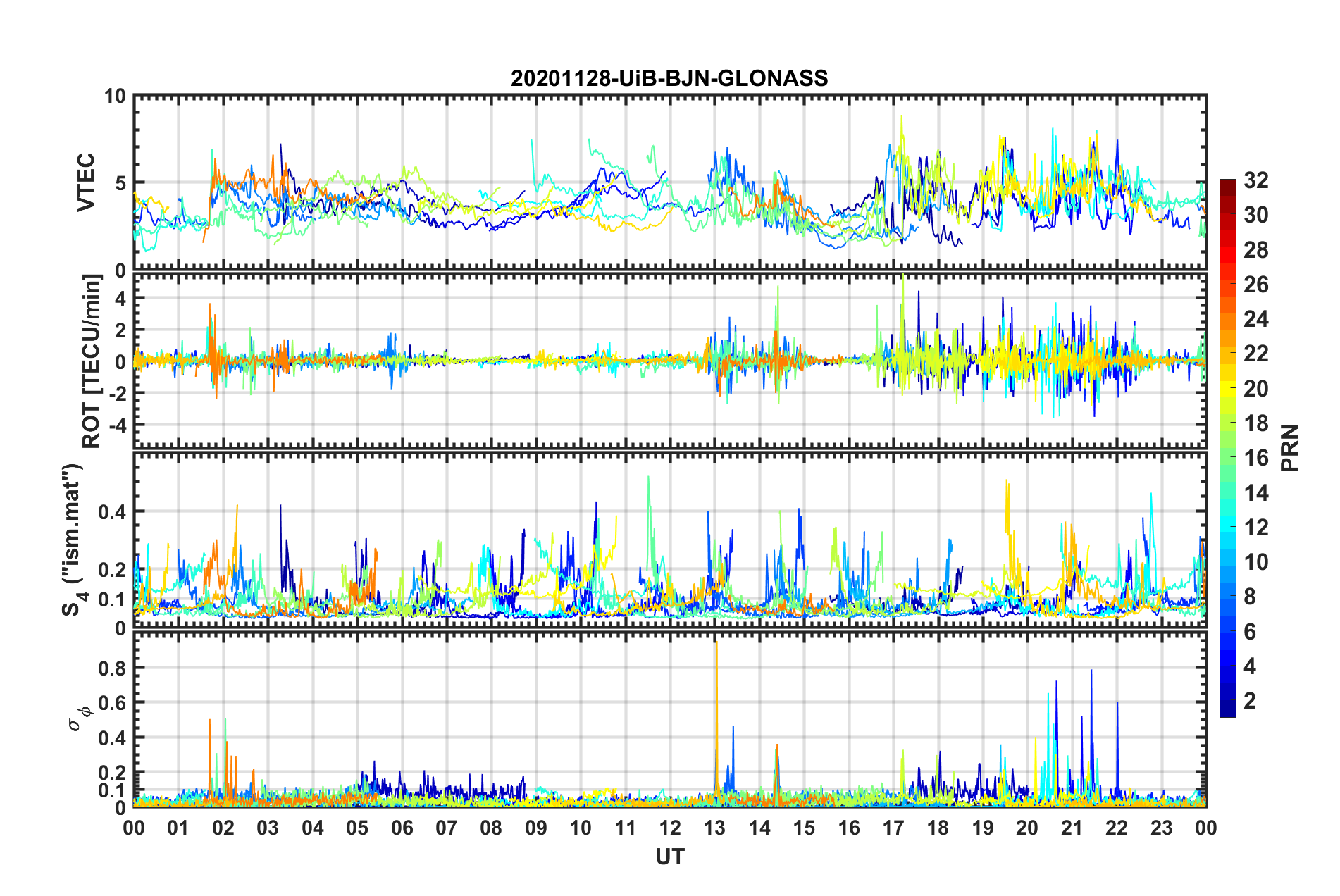Click colorbar tick label 16

[x=1255, y=458]
